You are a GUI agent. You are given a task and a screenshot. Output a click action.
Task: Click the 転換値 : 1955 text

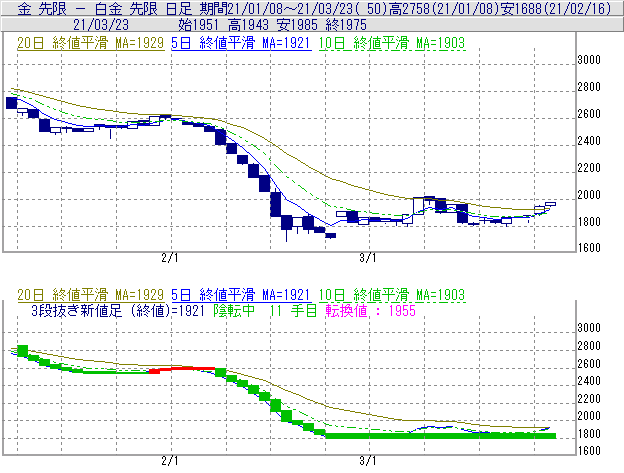point(370,311)
